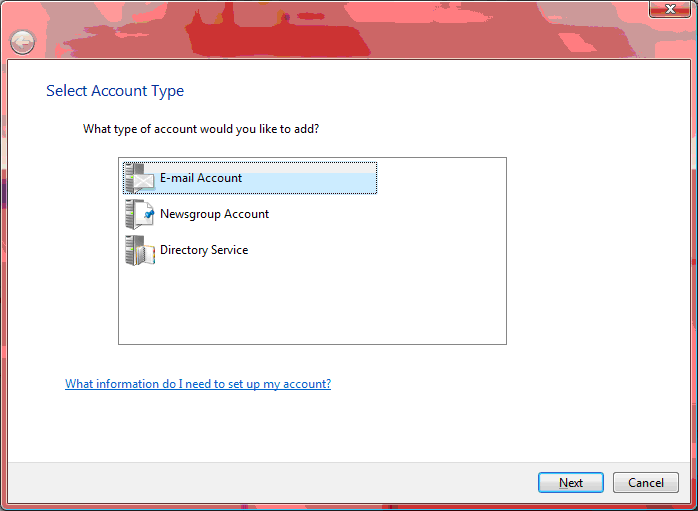Pick the Directory Service text label
The width and height of the screenshot is (698, 511).
coord(204,250)
